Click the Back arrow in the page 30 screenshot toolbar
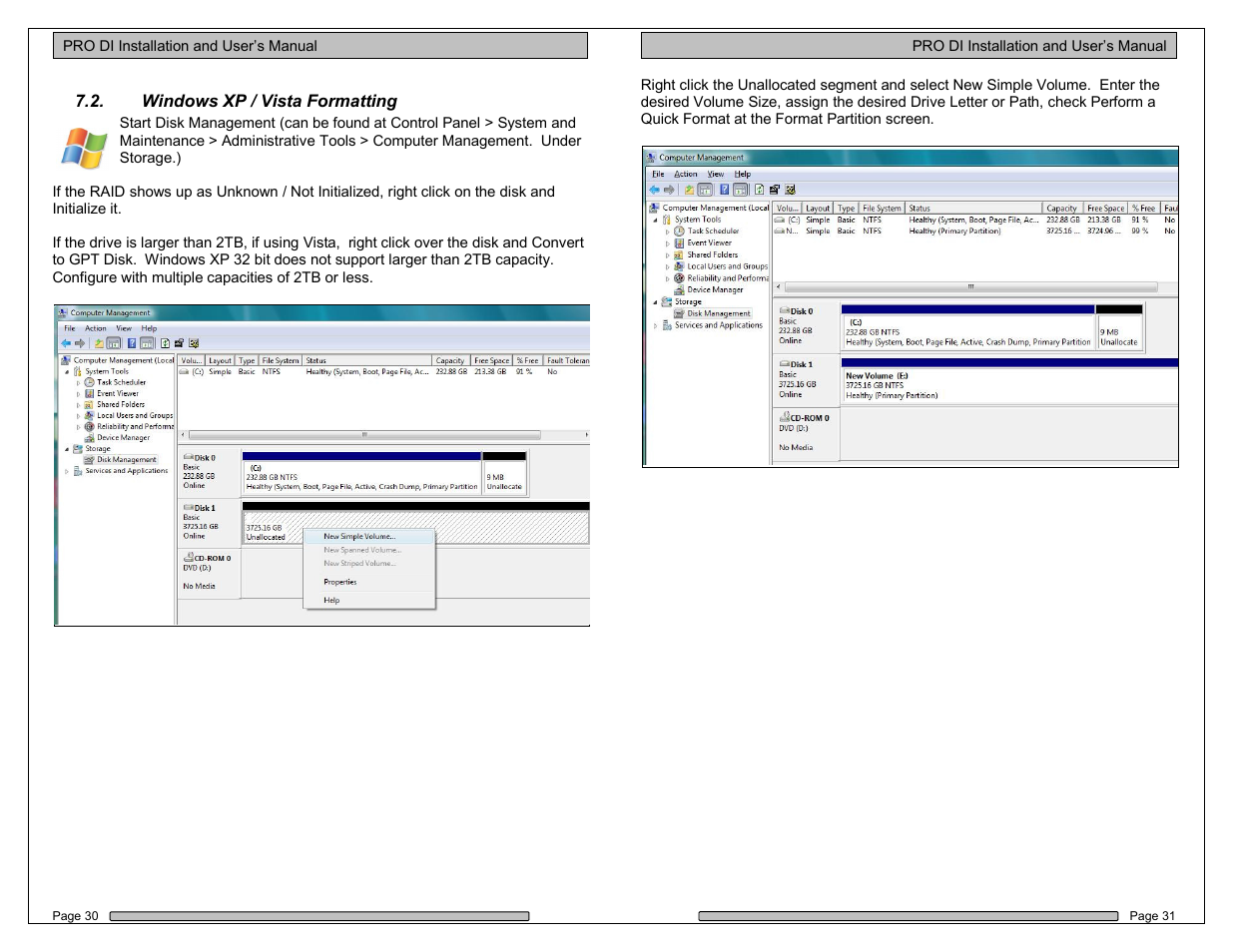The image size is (1233, 952). pyautogui.click(x=66, y=343)
